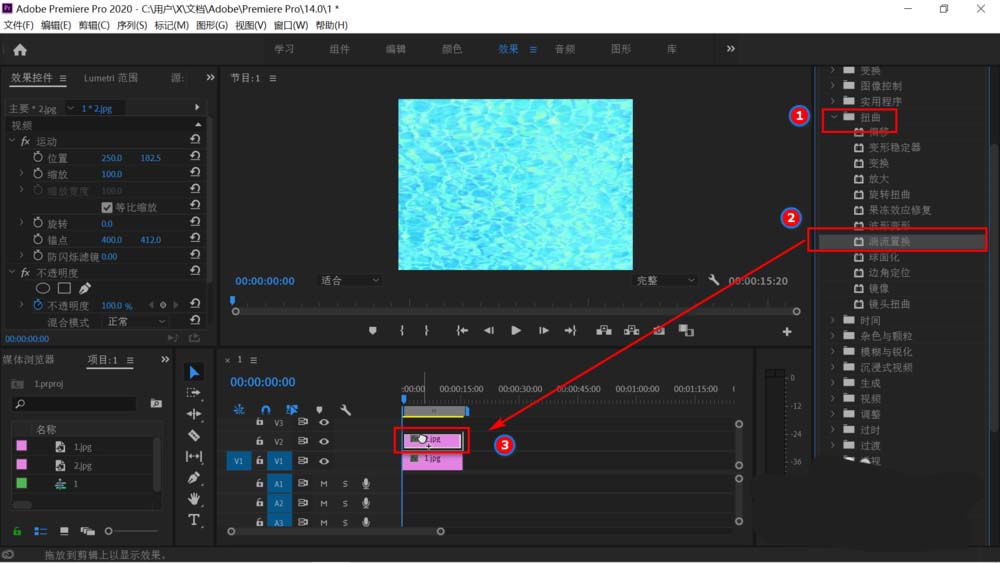The height and width of the screenshot is (563, 1000).
Task: Click project panel thumbnail zoom slider
Action: pyautogui.click(x=132, y=531)
